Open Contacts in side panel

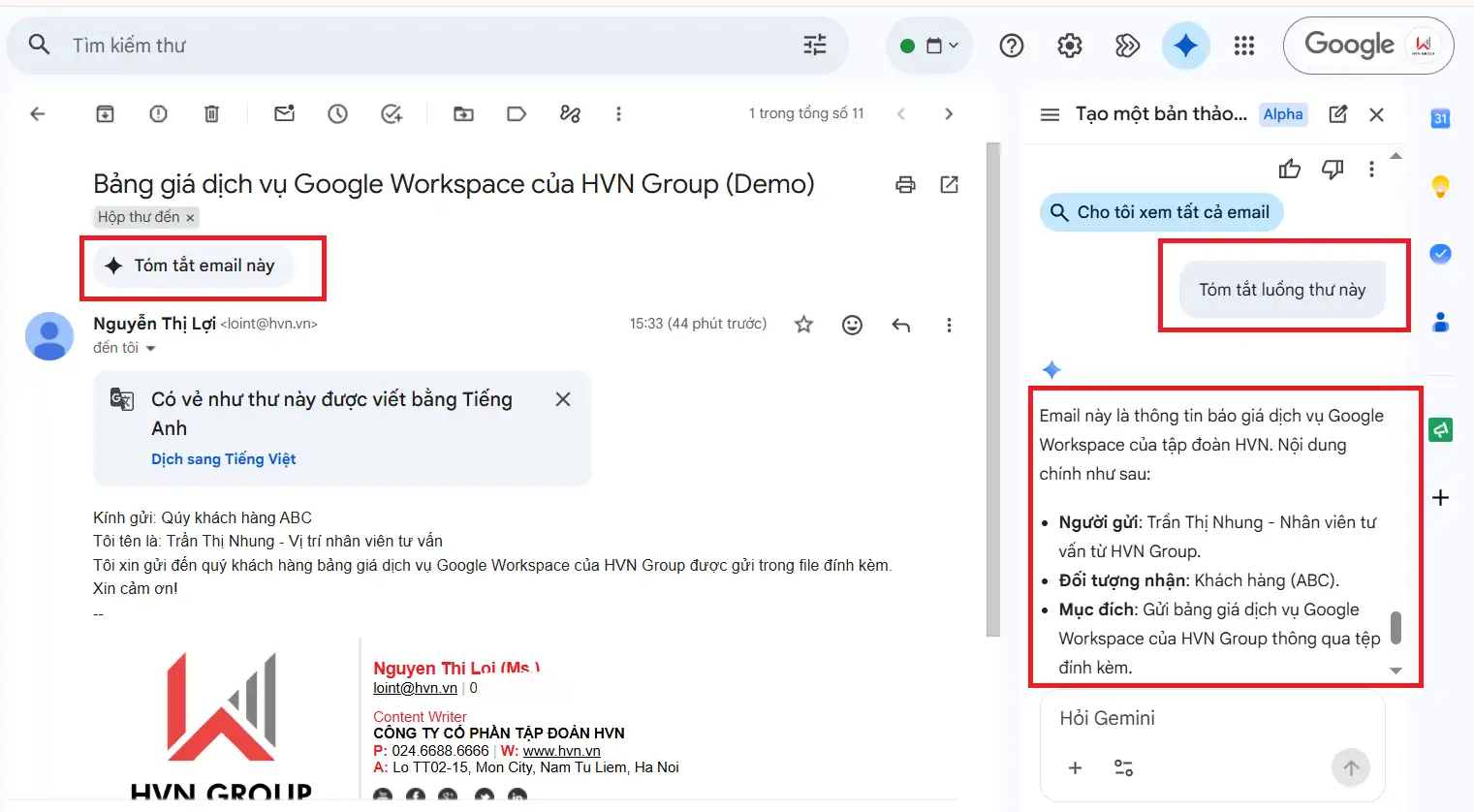coord(1441,322)
